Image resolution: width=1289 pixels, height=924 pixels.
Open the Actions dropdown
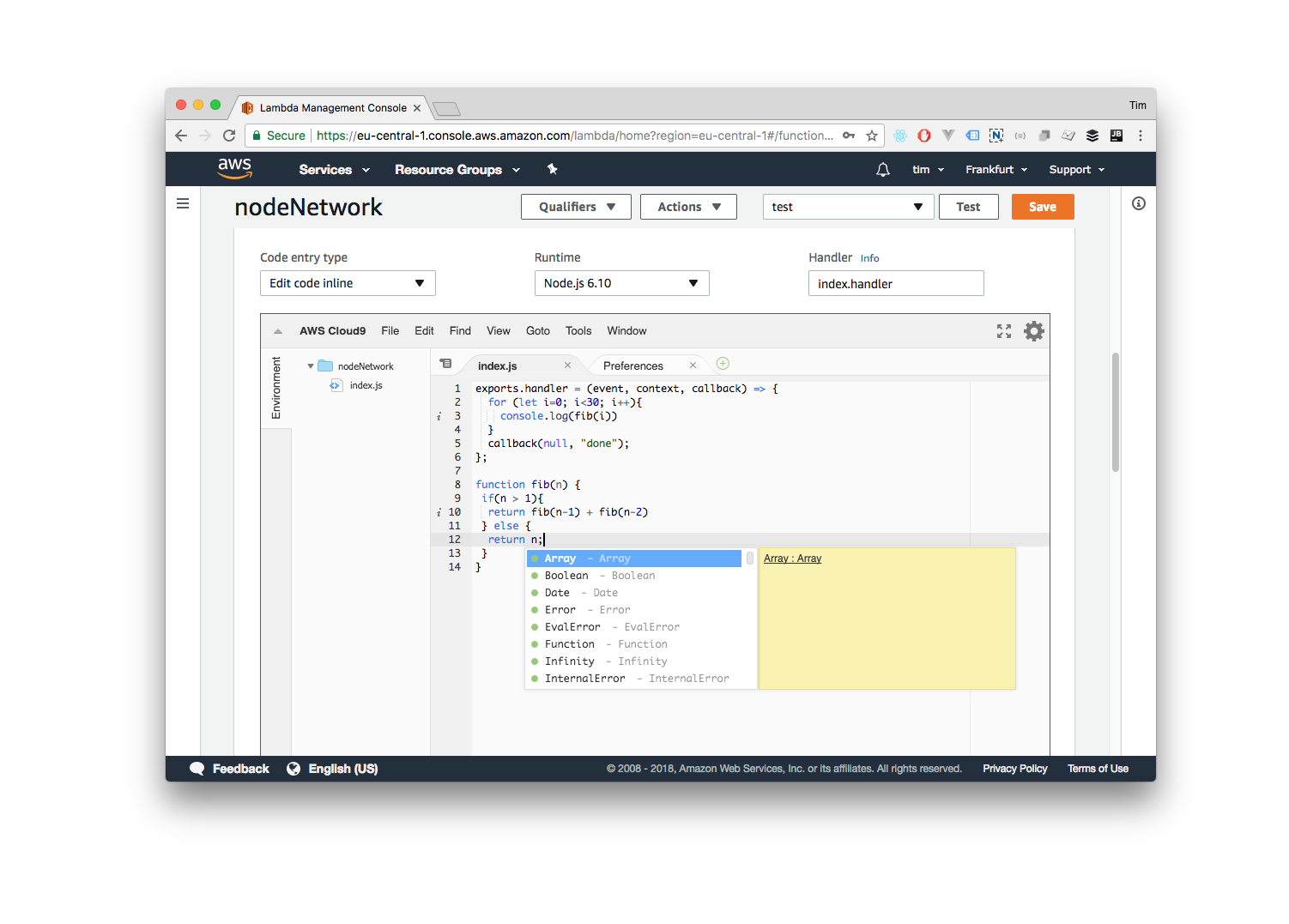click(688, 207)
